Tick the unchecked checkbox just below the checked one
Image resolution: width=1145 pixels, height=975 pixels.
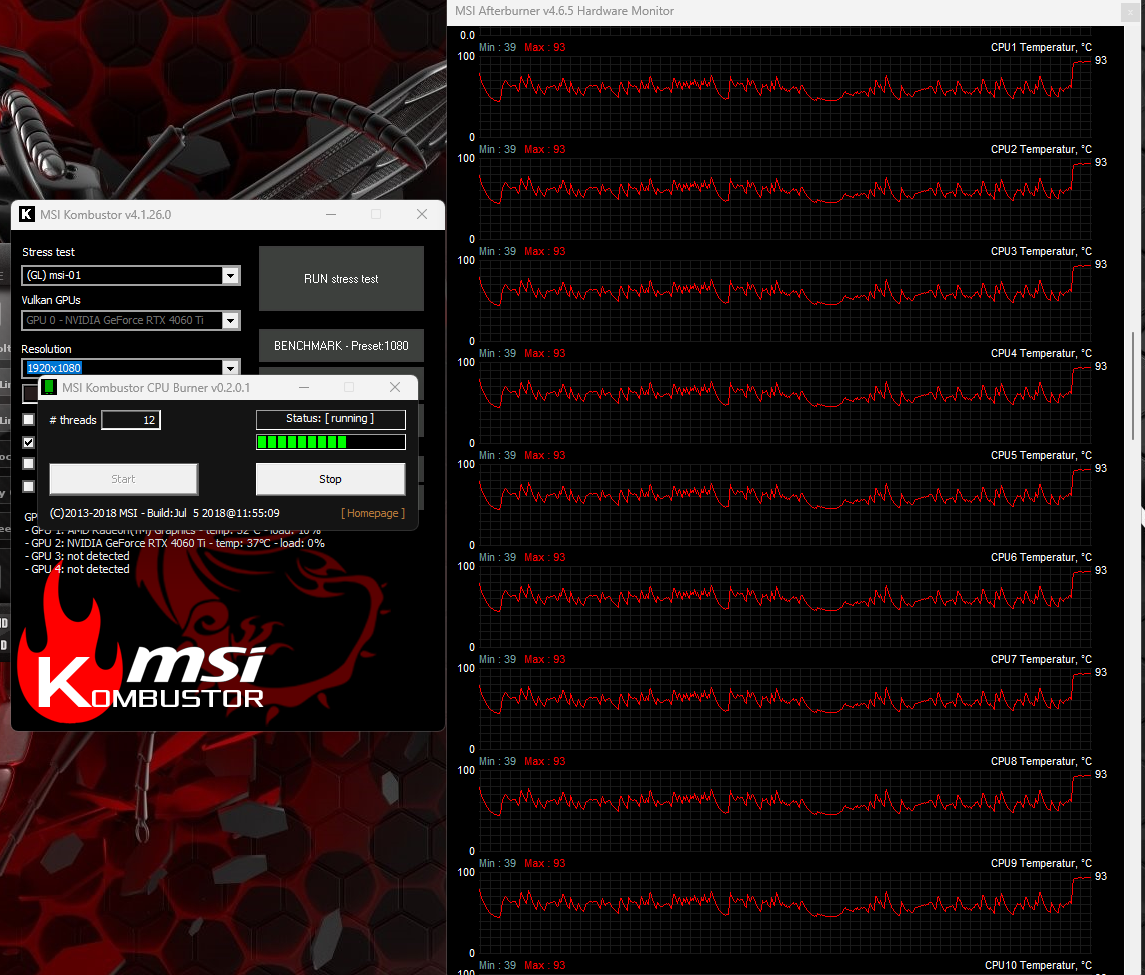click(x=28, y=464)
